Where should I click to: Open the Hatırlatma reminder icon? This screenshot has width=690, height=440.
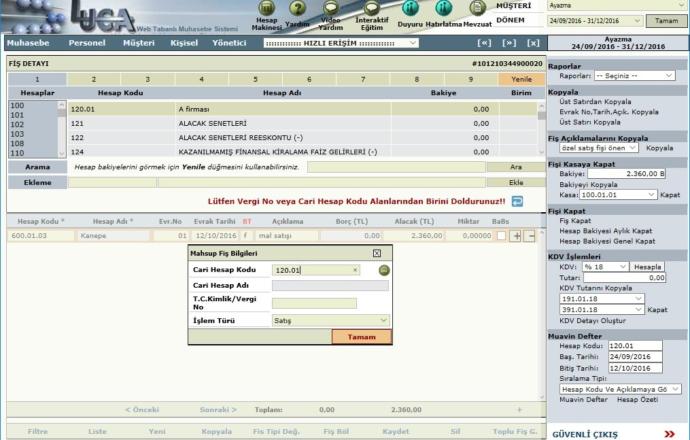444,8
